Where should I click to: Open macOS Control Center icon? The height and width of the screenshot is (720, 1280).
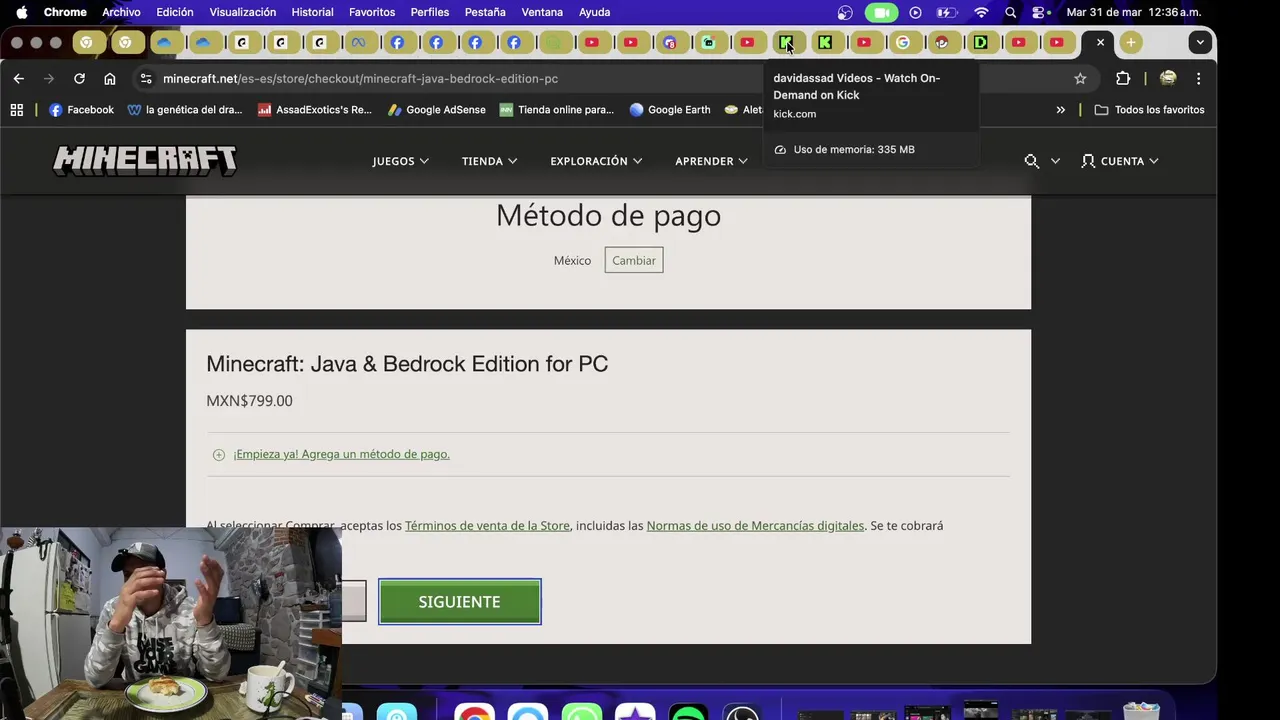pyautogui.click(x=1041, y=12)
